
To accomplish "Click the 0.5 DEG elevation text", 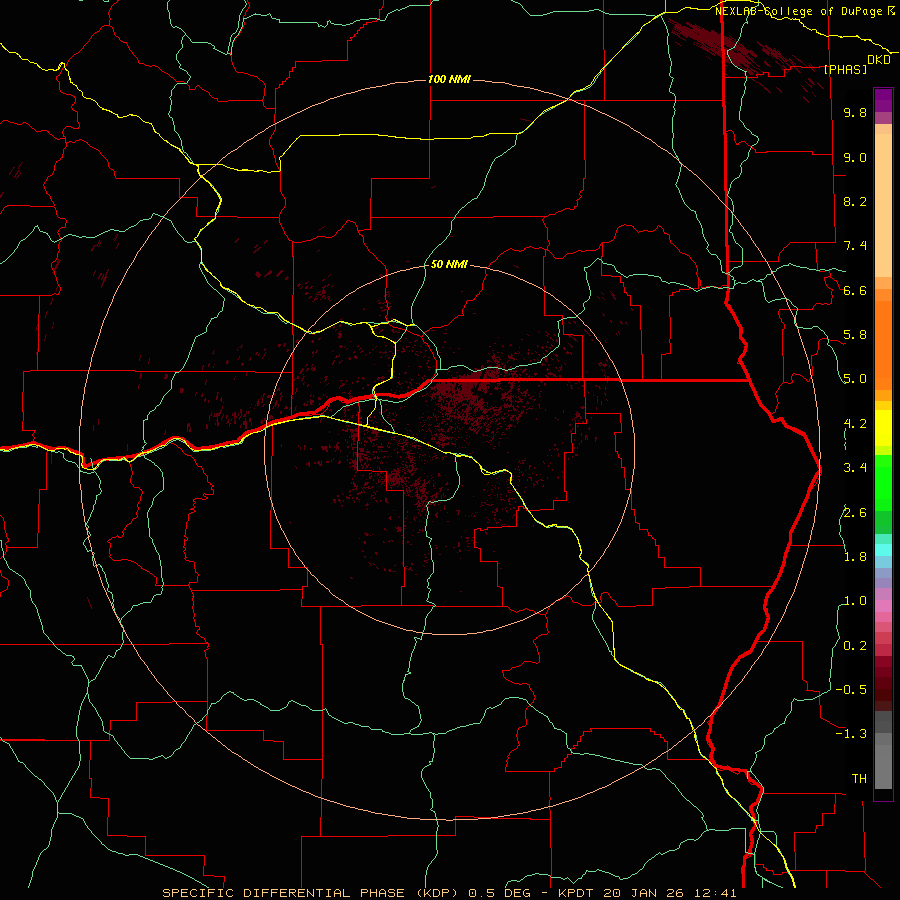I will point(499,893).
